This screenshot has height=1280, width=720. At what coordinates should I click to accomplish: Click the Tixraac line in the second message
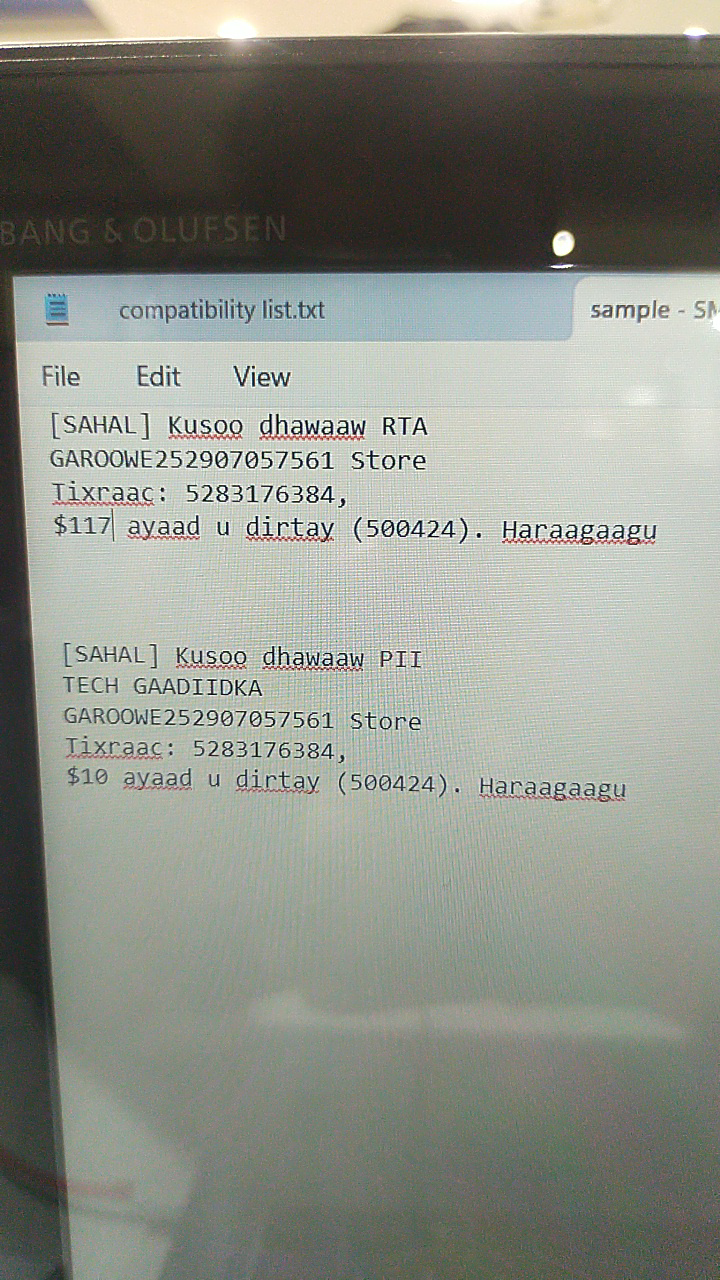coord(205,748)
